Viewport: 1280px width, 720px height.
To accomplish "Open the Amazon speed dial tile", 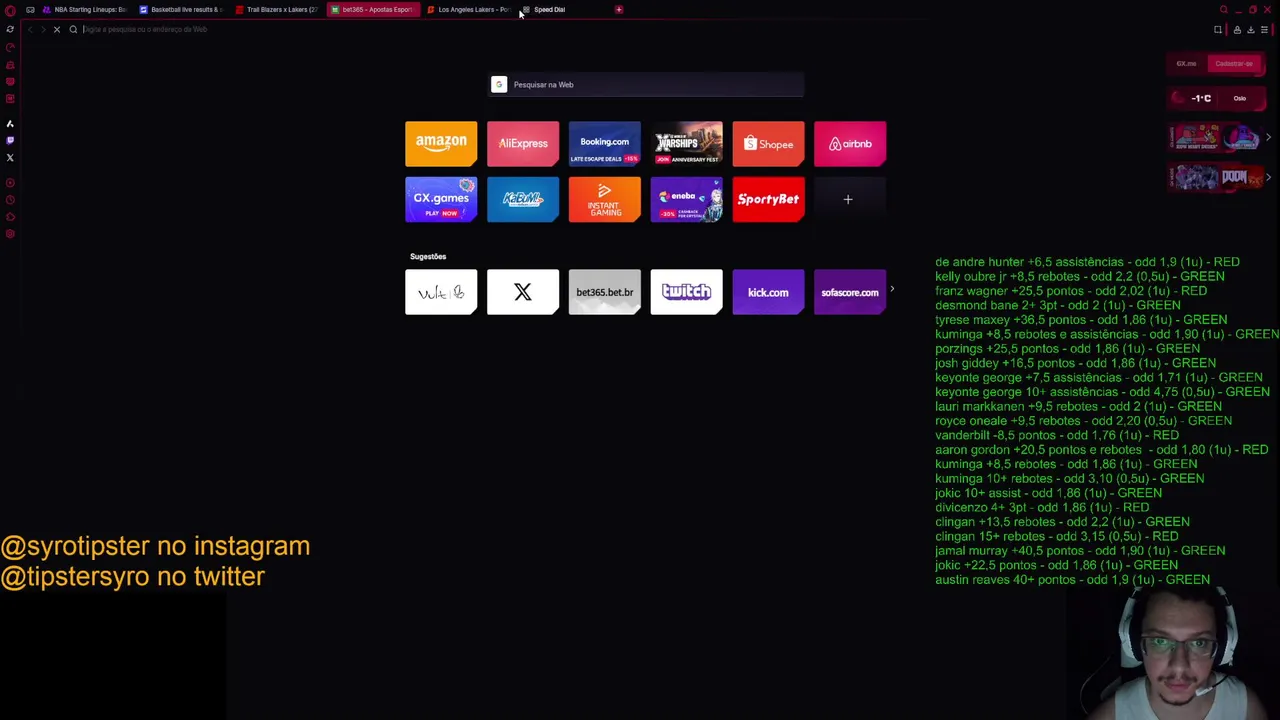I will (x=441, y=144).
